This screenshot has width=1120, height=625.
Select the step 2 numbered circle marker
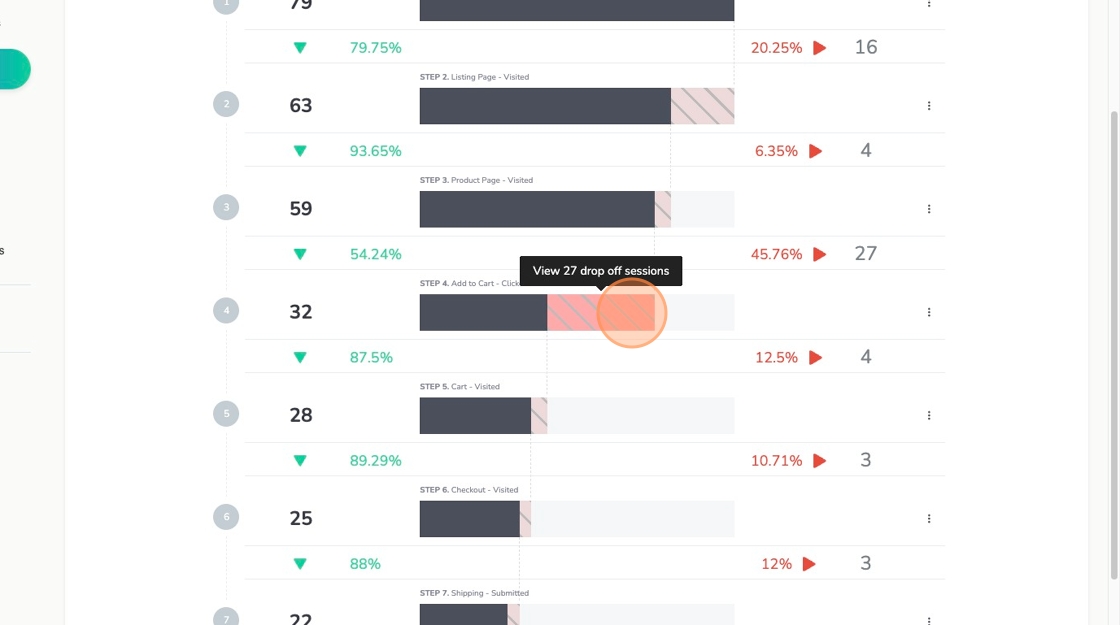point(226,104)
